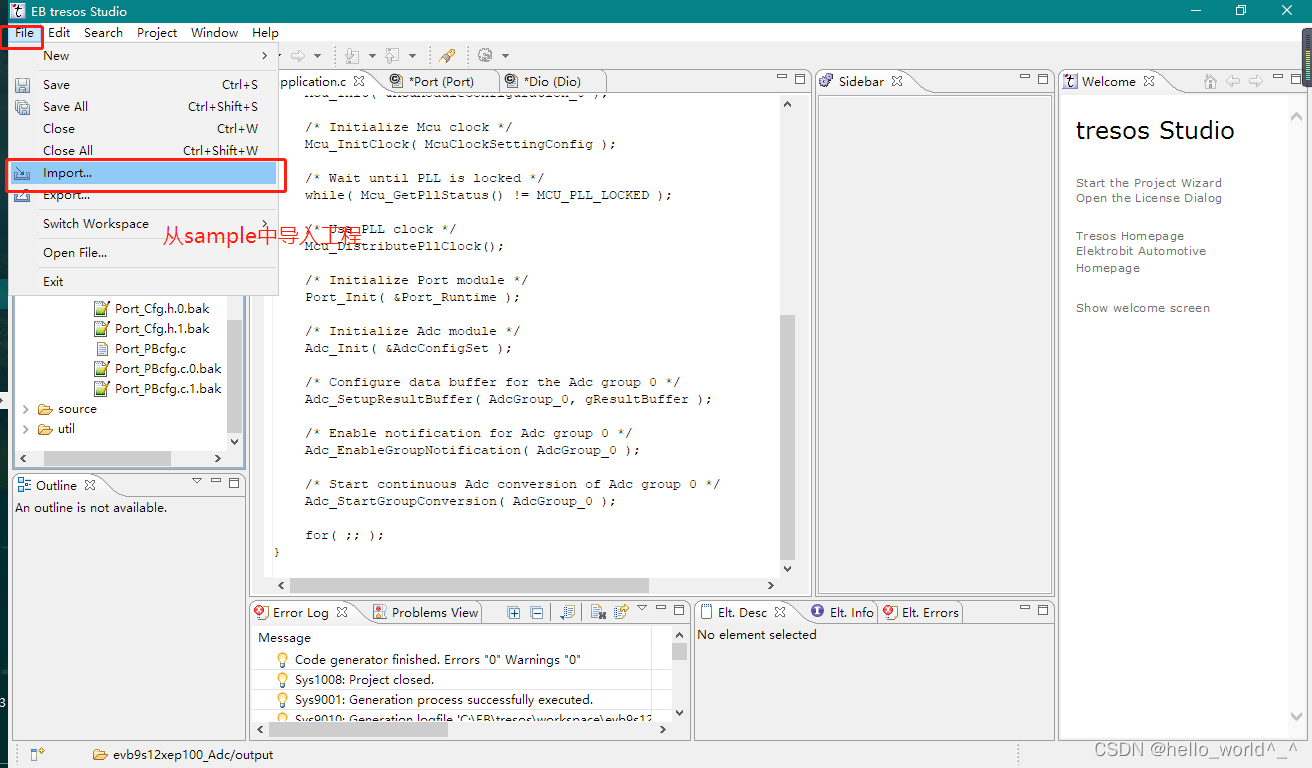1312x768 pixels.
Task: Click the export log icon in Error Log
Action: tap(621, 612)
